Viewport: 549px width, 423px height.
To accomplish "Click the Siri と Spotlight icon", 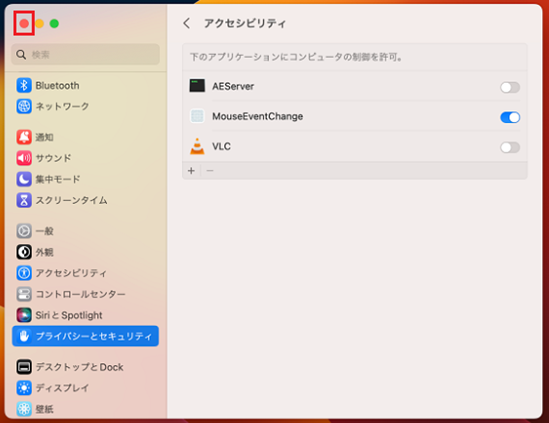I will 24,315.
